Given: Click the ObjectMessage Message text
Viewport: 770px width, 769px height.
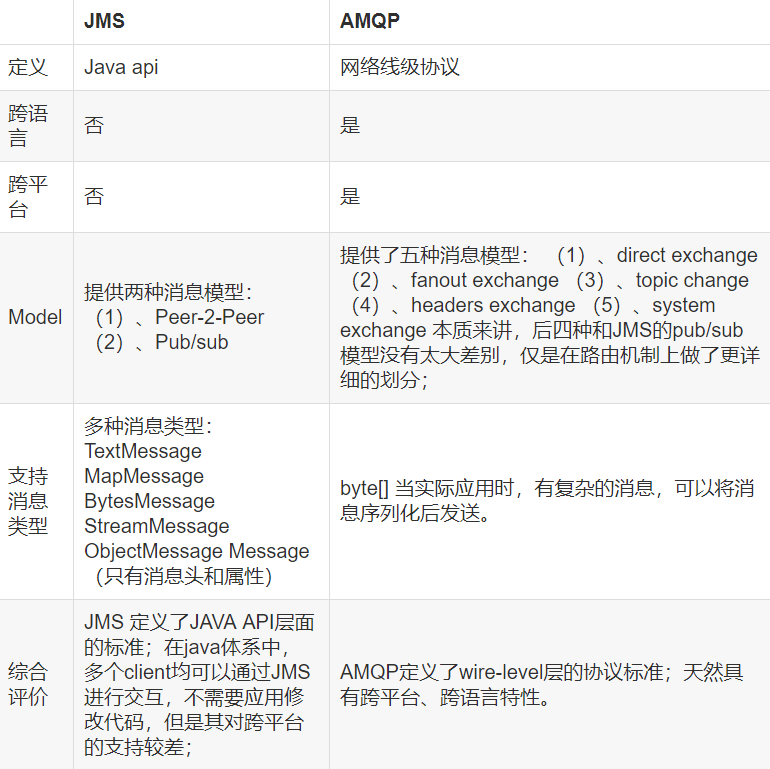Looking at the screenshot, I should point(197,551).
